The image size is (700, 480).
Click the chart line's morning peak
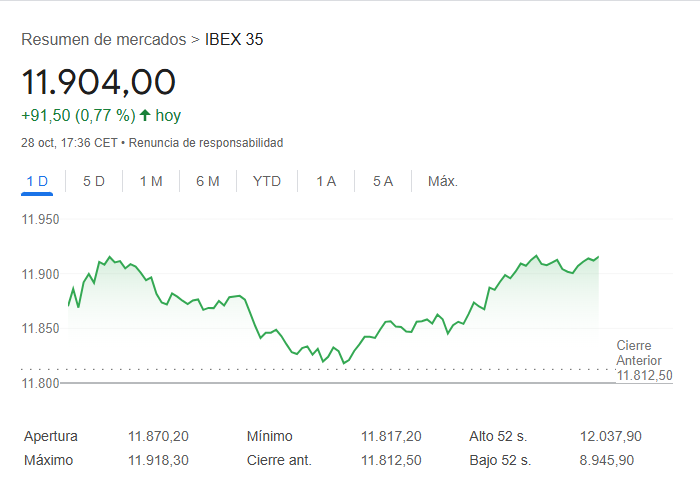tap(109, 257)
